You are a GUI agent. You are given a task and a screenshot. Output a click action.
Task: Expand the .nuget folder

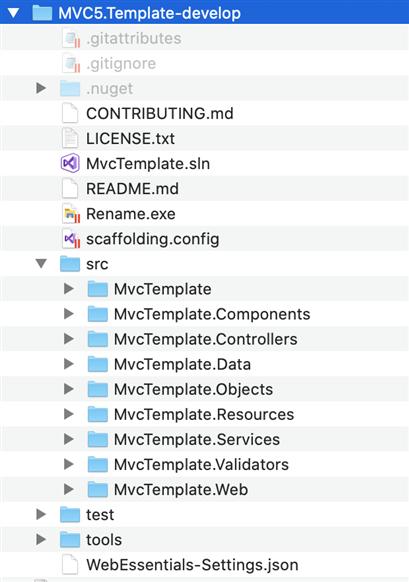(41, 88)
